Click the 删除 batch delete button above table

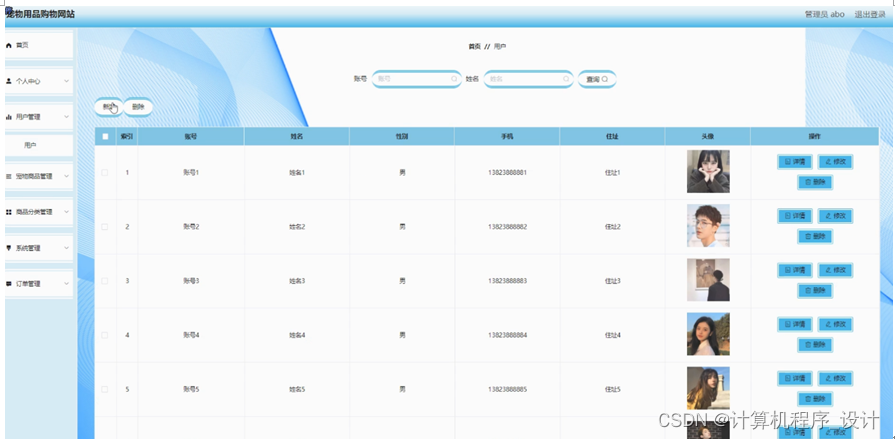click(x=138, y=107)
